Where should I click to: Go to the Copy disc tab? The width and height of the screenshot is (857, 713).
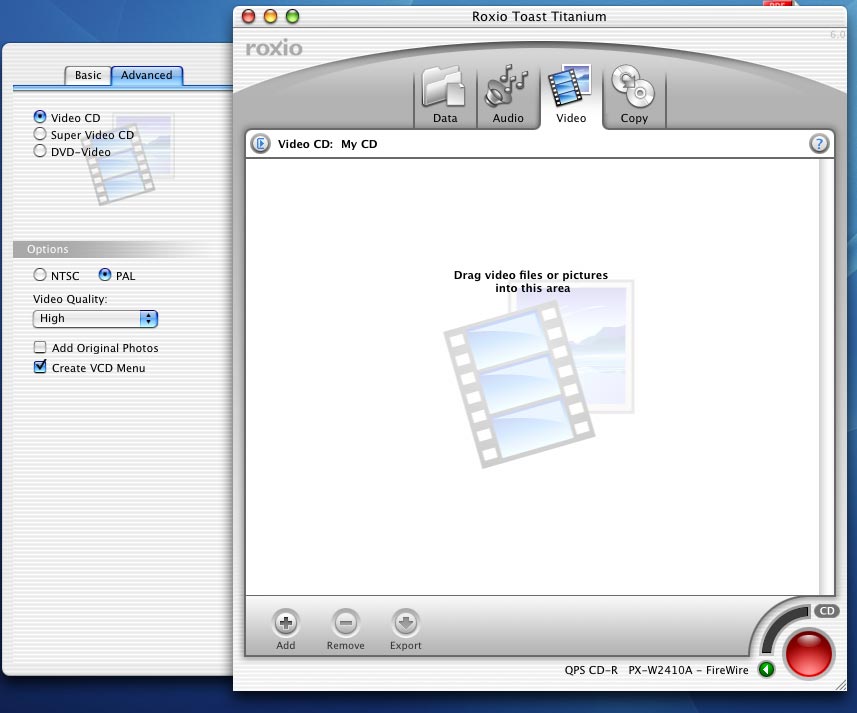click(x=634, y=96)
